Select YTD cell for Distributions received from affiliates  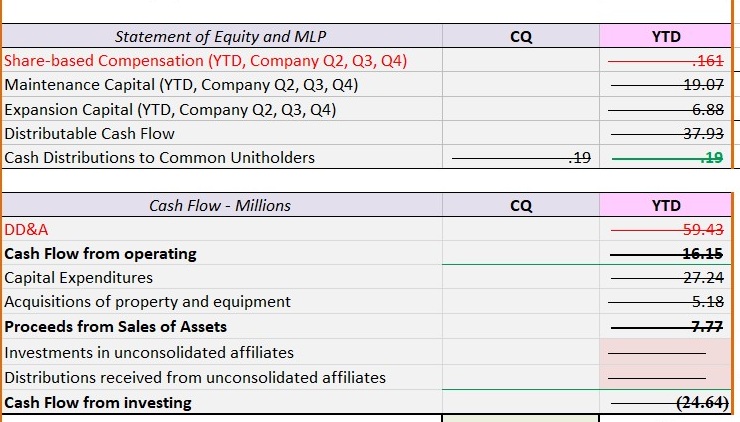[x=665, y=377]
